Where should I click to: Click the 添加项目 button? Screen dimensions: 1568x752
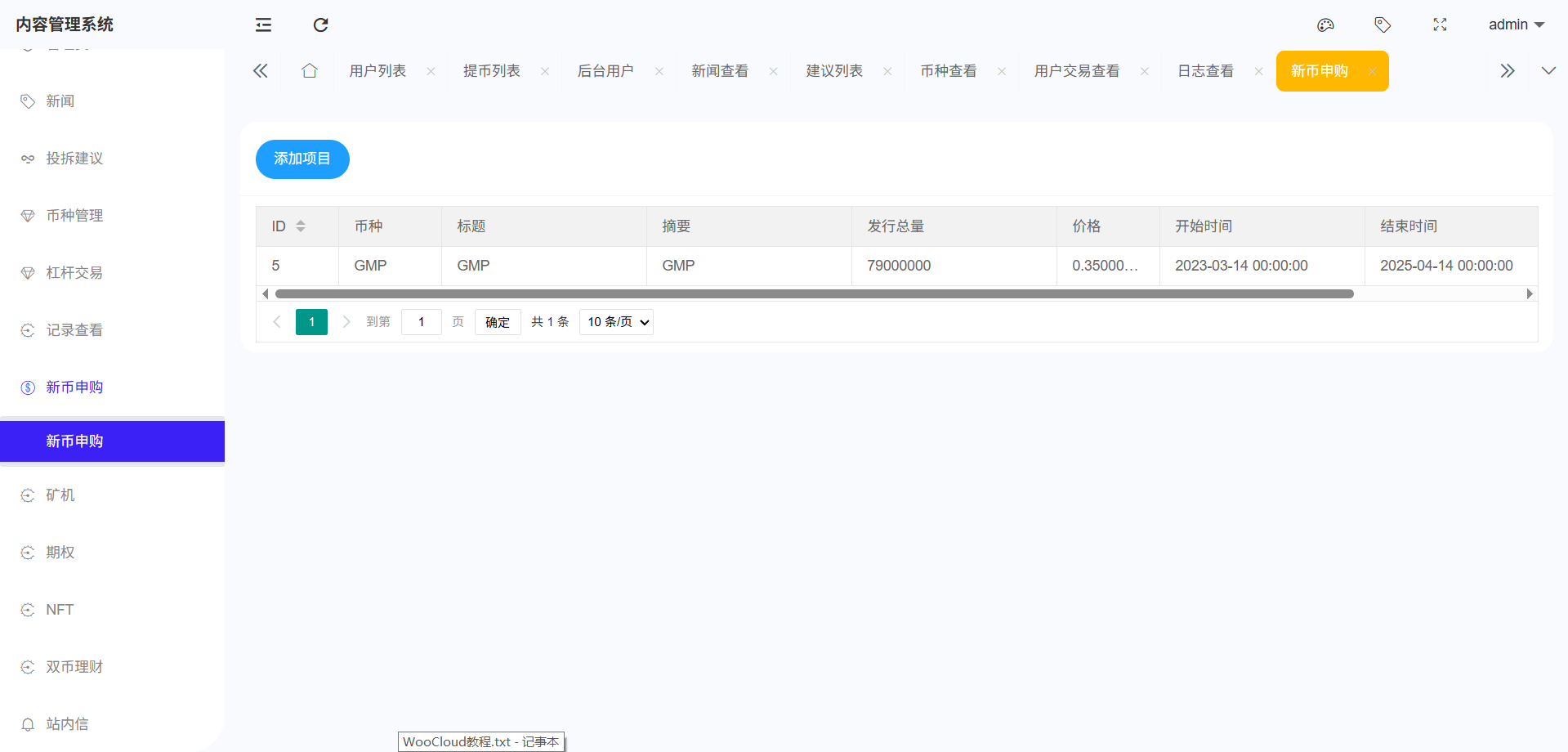302,159
